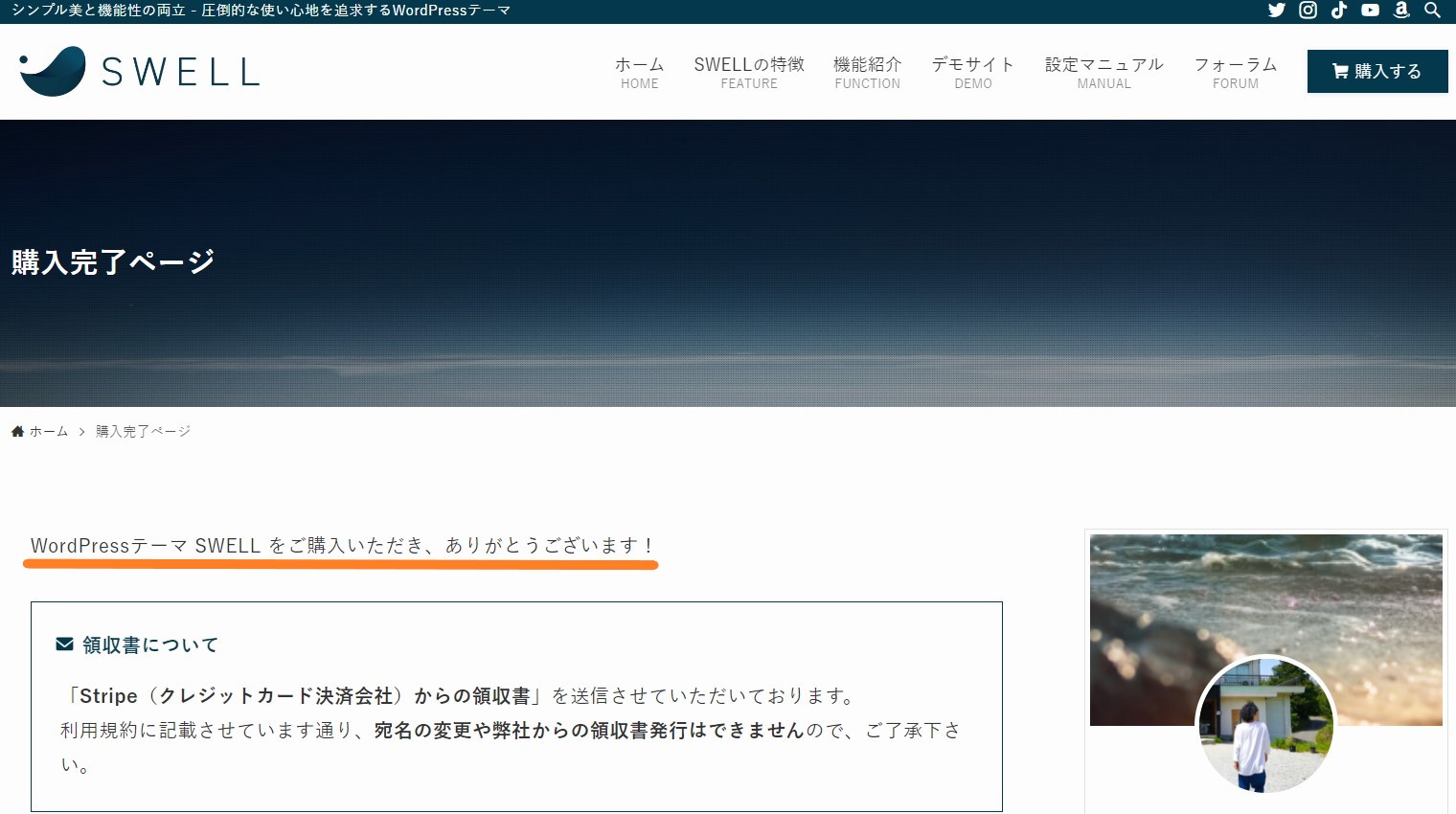The width and height of the screenshot is (1456, 814).
Task: Open フォーラム FORUM menu item
Action: [x=1236, y=72]
